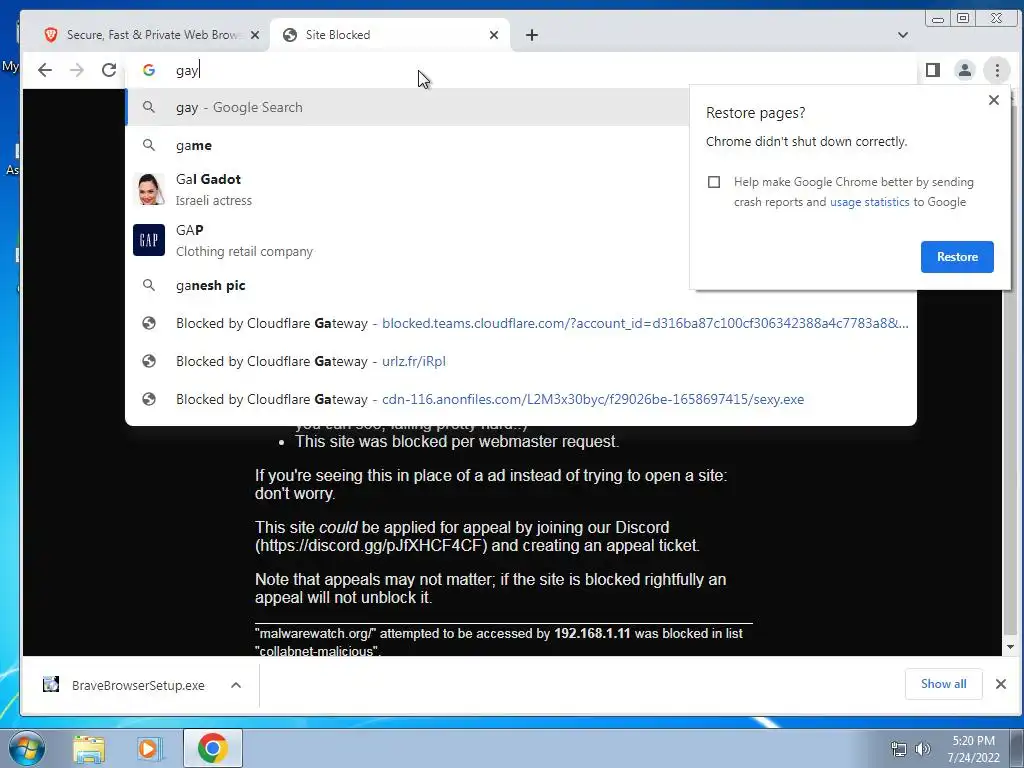Viewport: 1024px width, 768px height.
Task: Click the Gal Gadot thumbnail photo
Action: [x=149, y=189]
